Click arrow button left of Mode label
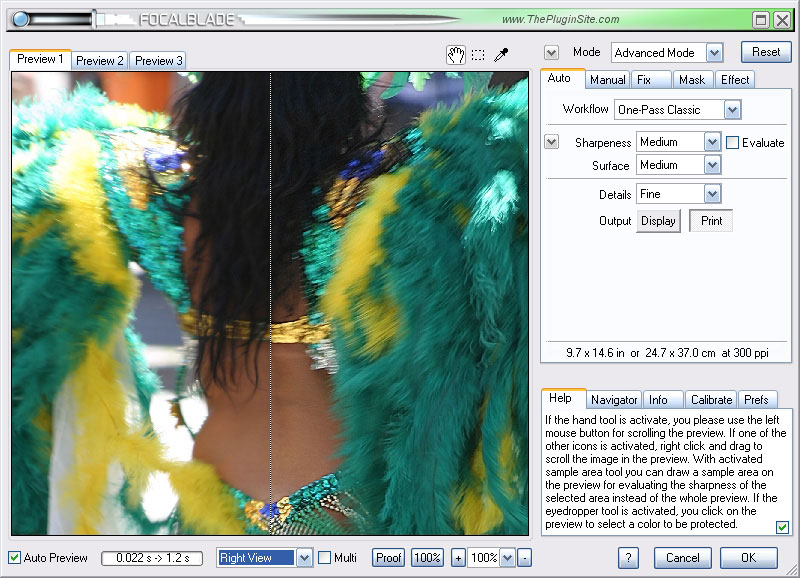Screen dimensions: 800x578 [x=551, y=52]
